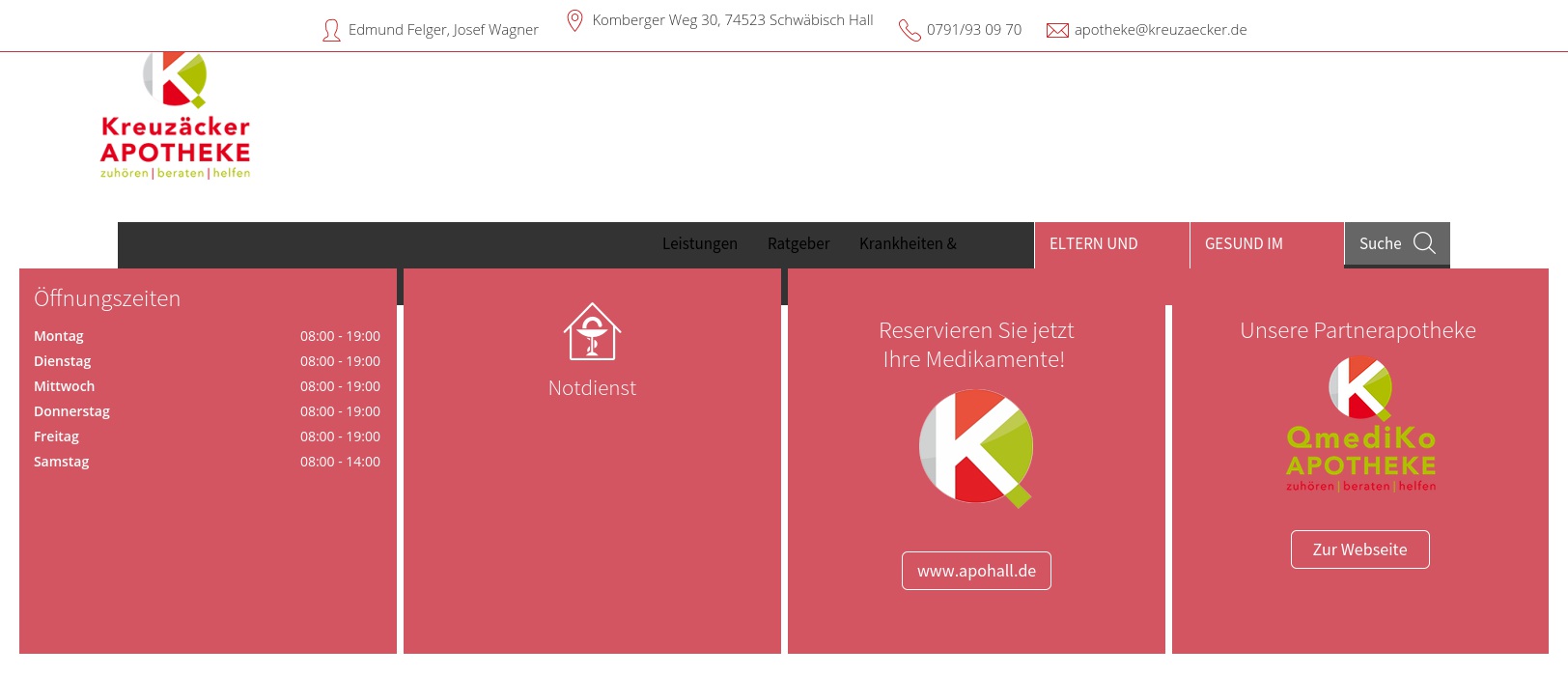Screen dimensions: 1568x676
Task: Click the person icon beside owner names
Action: (331, 31)
